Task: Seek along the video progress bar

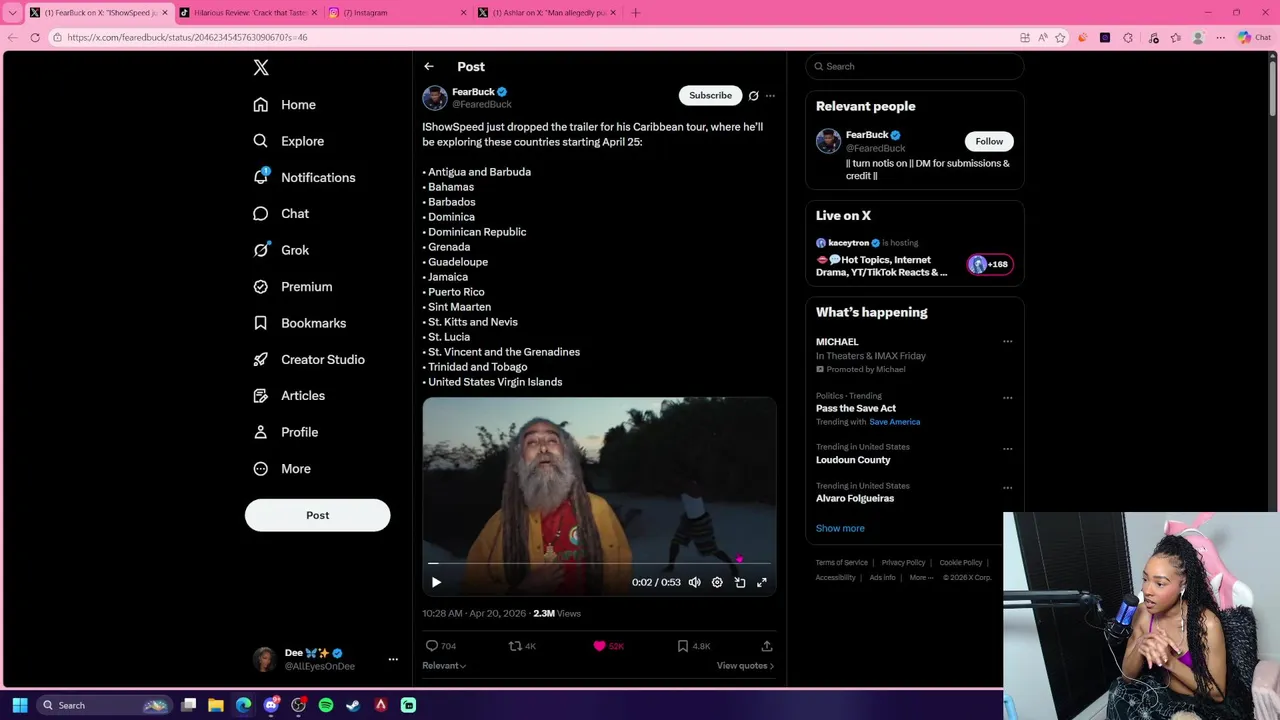Action: [x=599, y=564]
